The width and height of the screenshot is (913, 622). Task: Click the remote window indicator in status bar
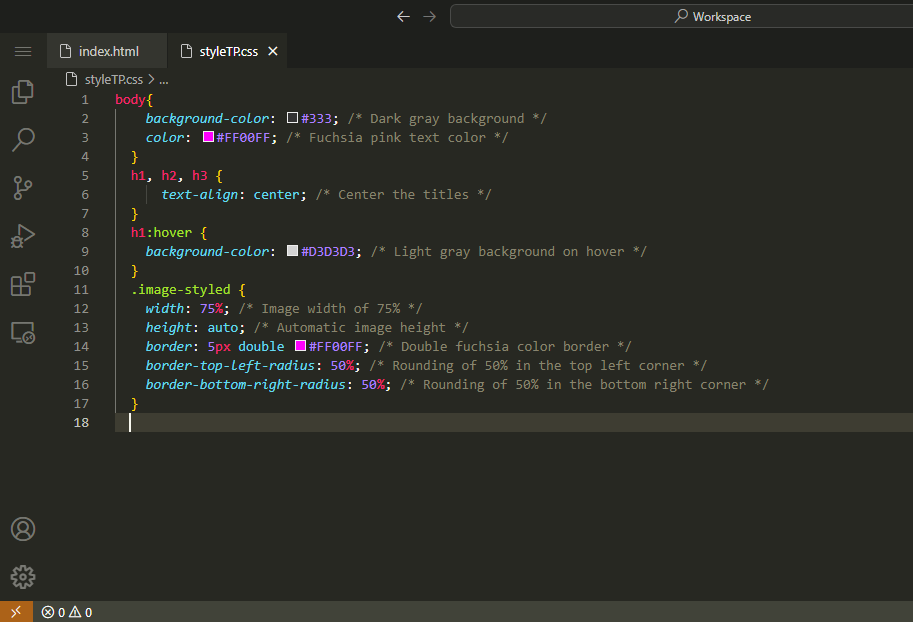point(16,612)
